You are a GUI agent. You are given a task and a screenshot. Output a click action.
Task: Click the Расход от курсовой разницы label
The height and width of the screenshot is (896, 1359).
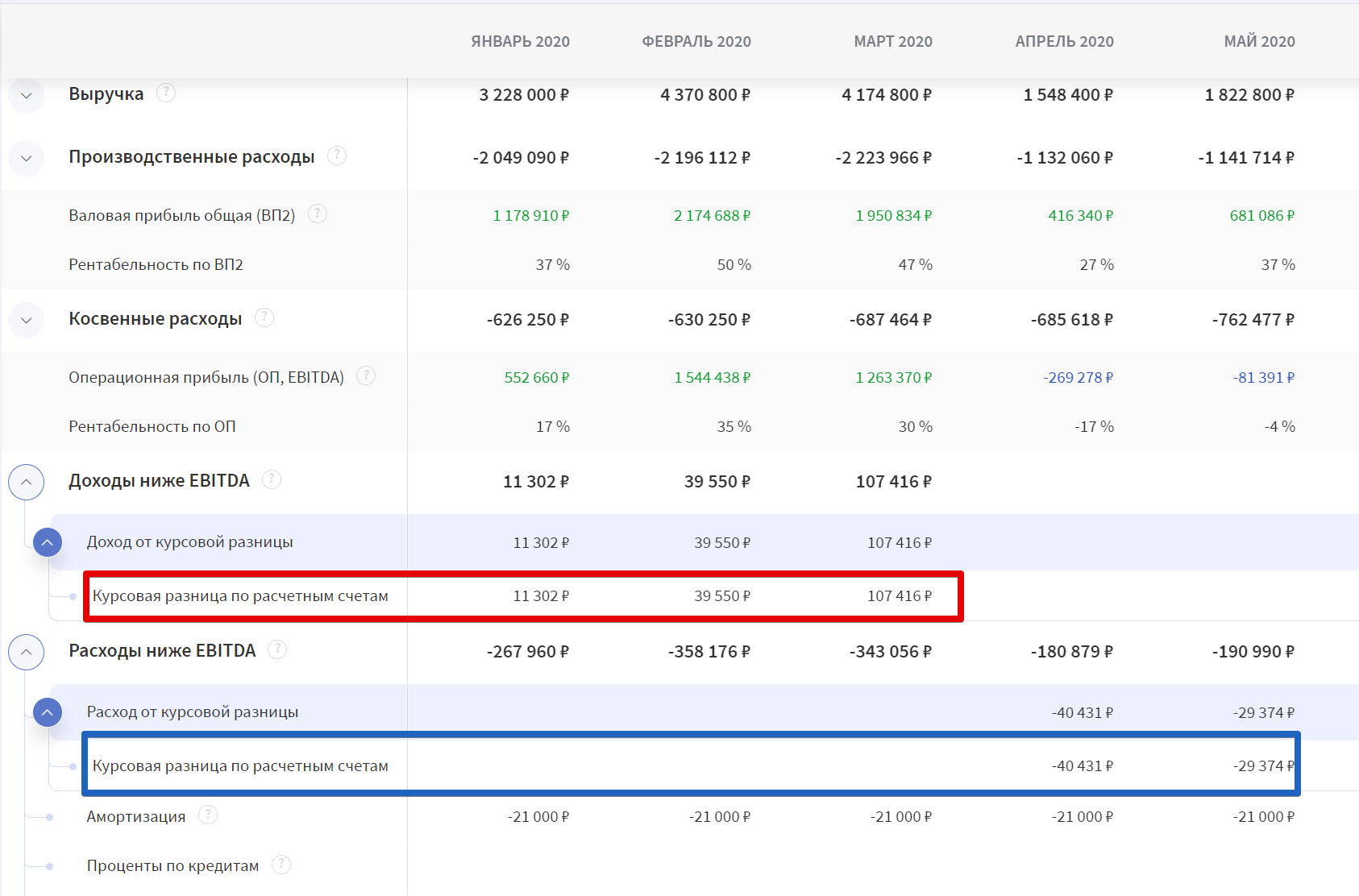tap(193, 712)
